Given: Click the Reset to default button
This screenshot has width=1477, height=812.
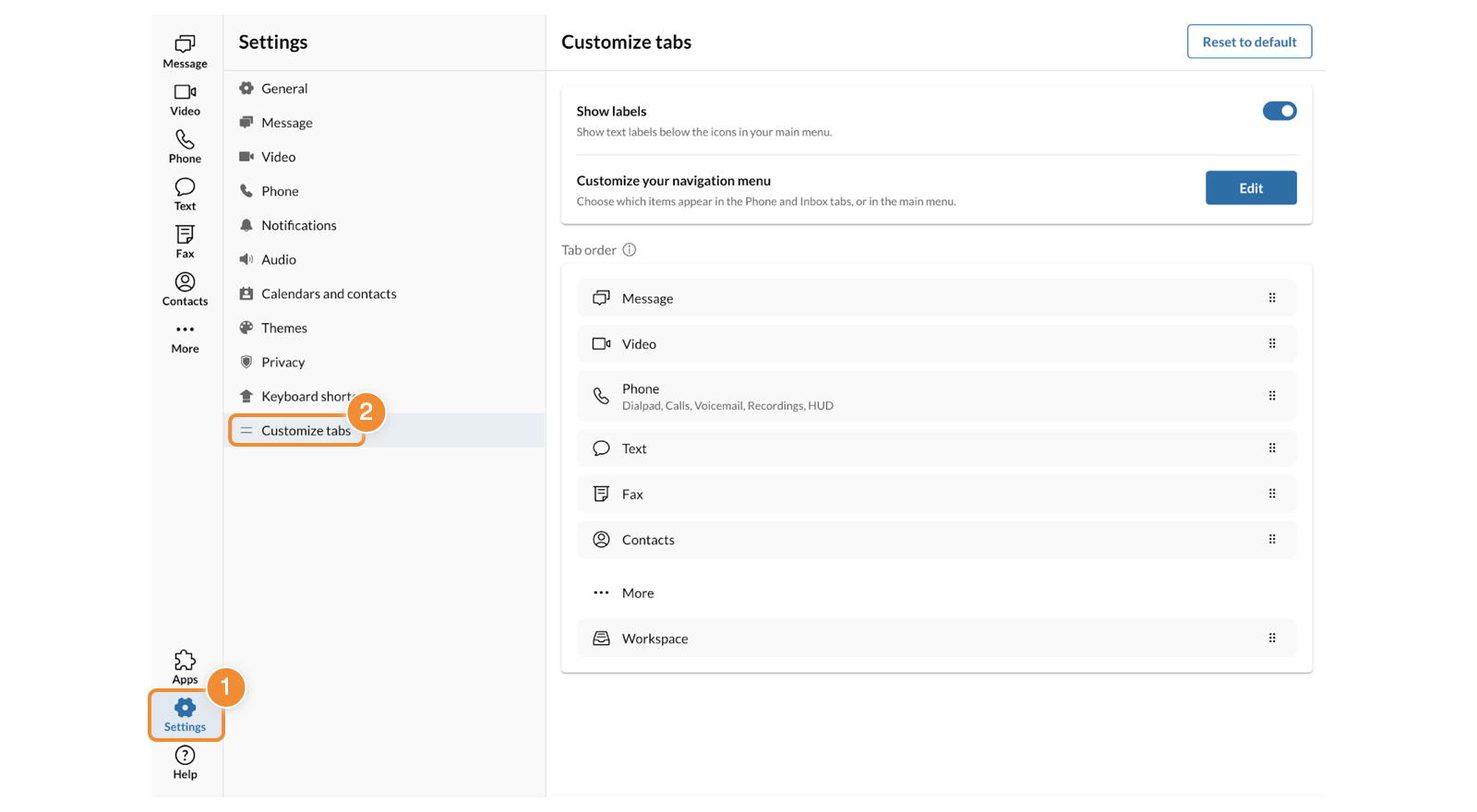Looking at the screenshot, I should coord(1249,42).
